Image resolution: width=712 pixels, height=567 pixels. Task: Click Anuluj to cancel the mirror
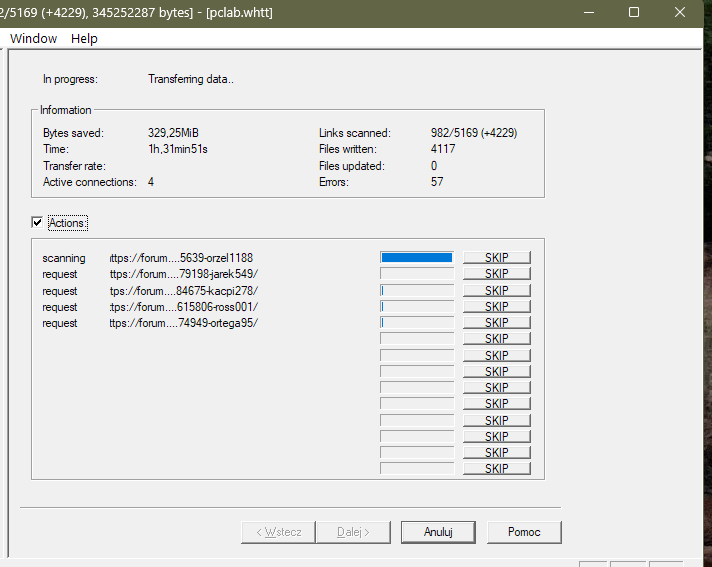(438, 532)
